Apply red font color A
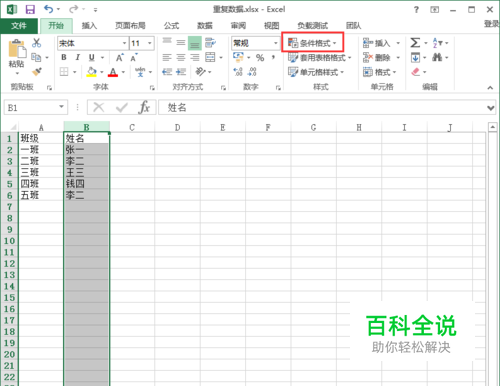 pos(113,72)
